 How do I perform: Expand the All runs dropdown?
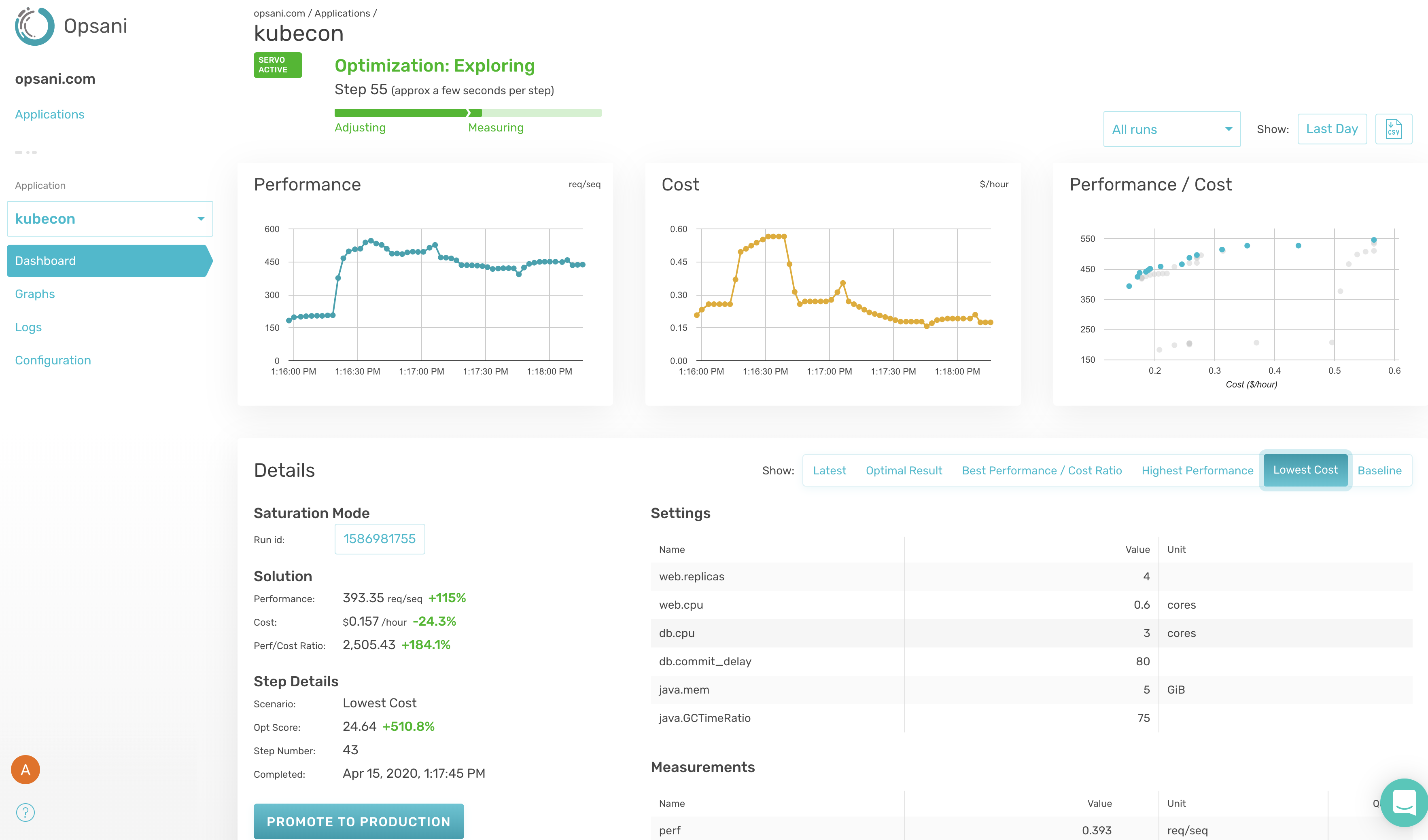1171,129
